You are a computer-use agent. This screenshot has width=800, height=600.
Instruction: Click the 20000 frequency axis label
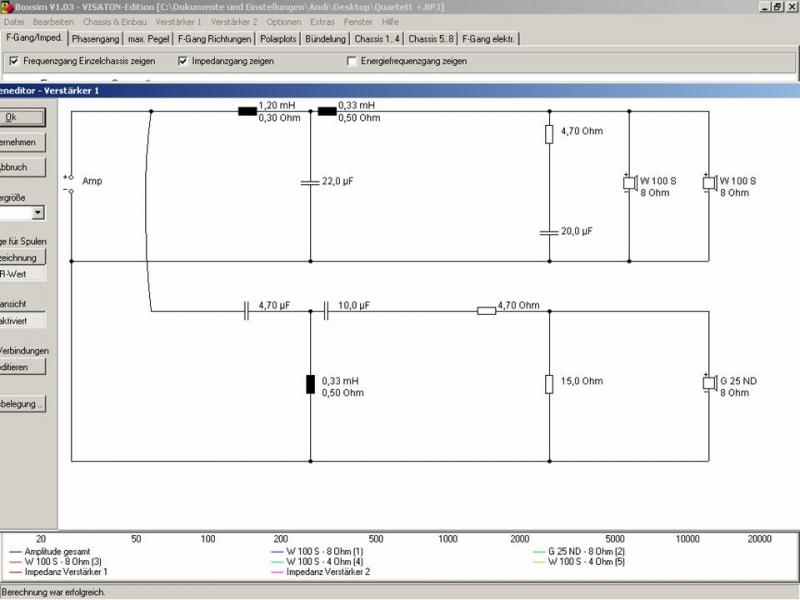tap(760, 539)
